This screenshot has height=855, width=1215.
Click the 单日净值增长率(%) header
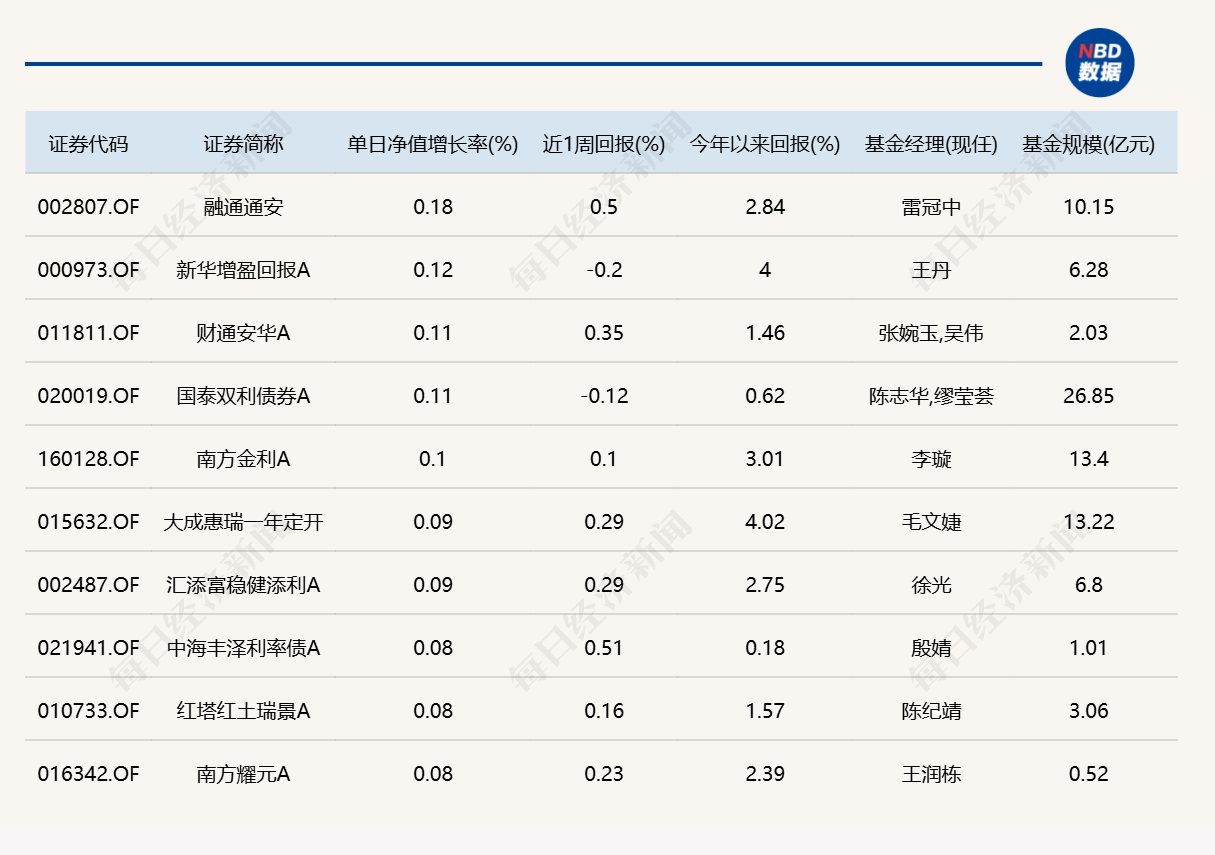click(x=433, y=144)
